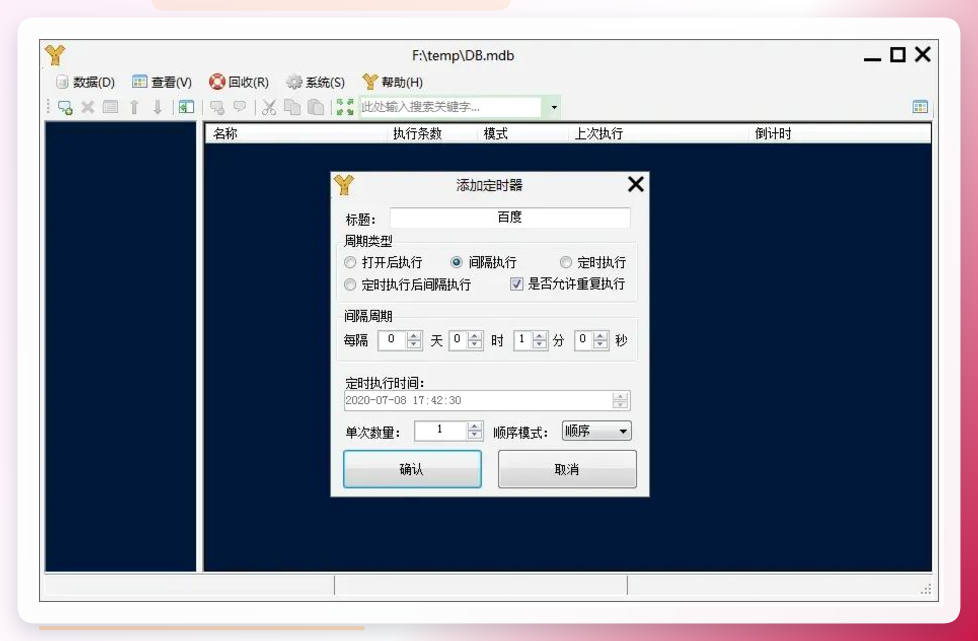
Task: Select the 定时执行 radio button
Action: [x=566, y=263]
